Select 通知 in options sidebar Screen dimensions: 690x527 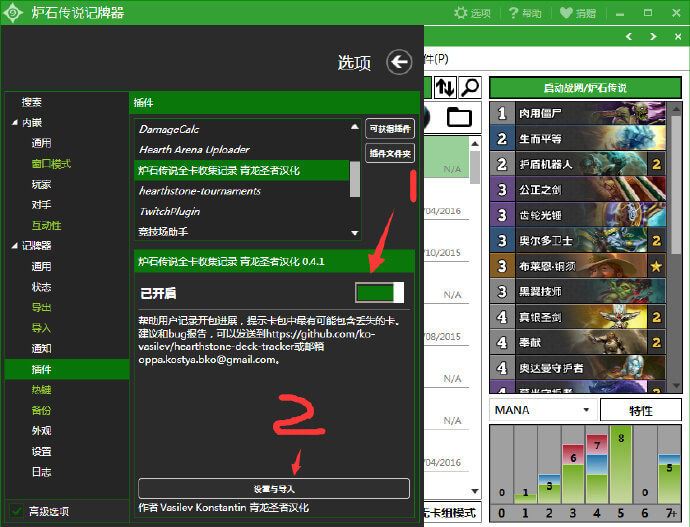(x=41, y=348)
